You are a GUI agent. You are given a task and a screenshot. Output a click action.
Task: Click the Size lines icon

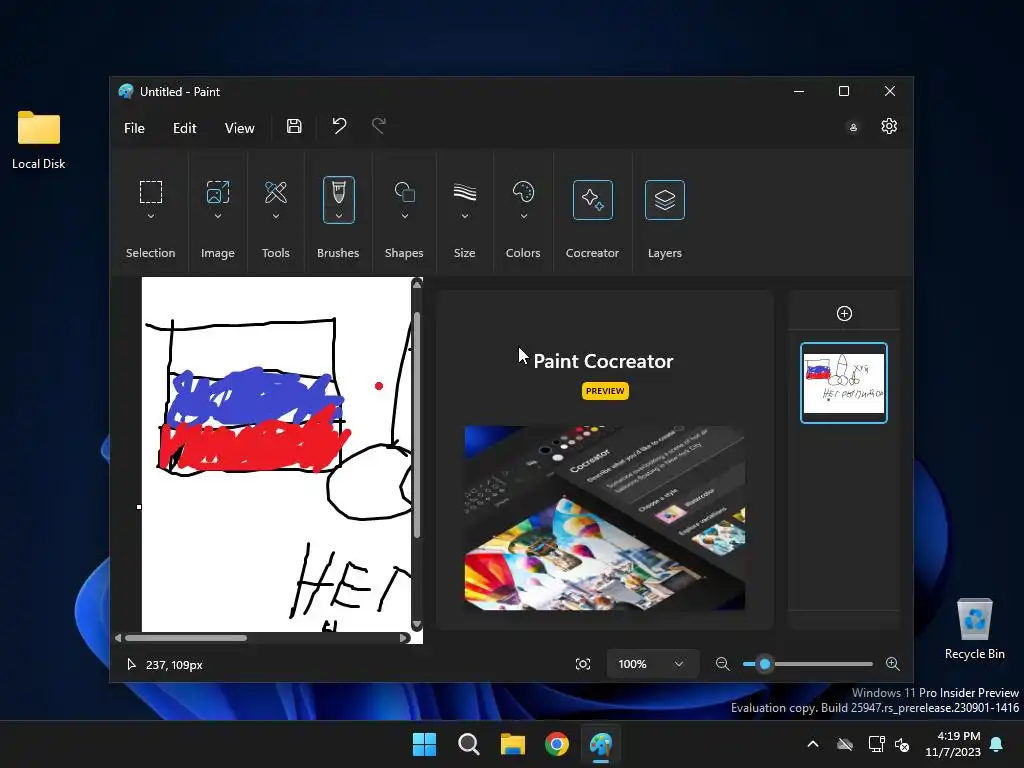(464, 192)
